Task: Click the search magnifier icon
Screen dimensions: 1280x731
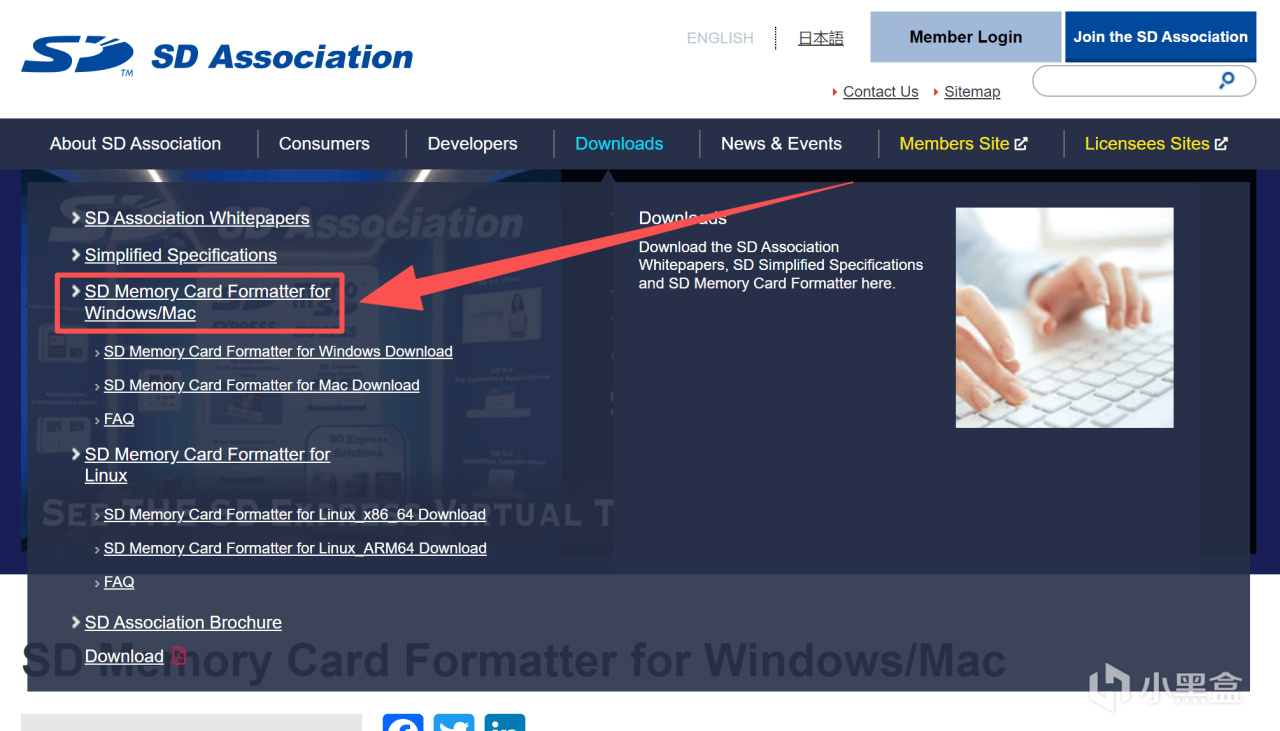Action: (x=1227, y=81)
